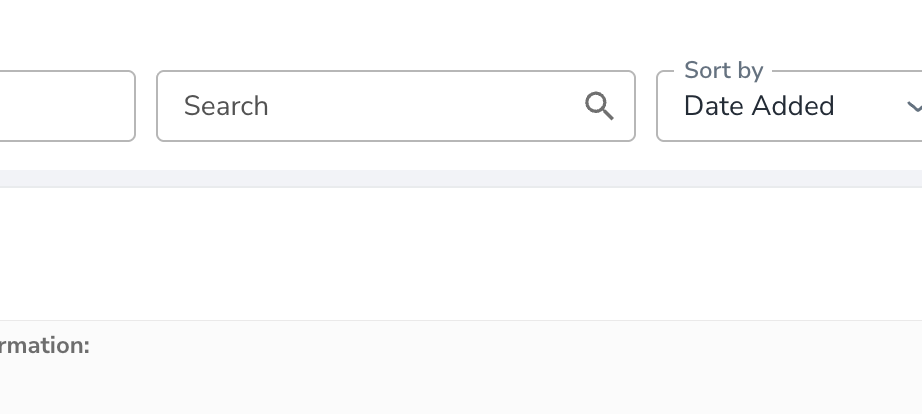
Task: Click the bold label ending in 'rmation:'
Action: click(x=45, y=346)
